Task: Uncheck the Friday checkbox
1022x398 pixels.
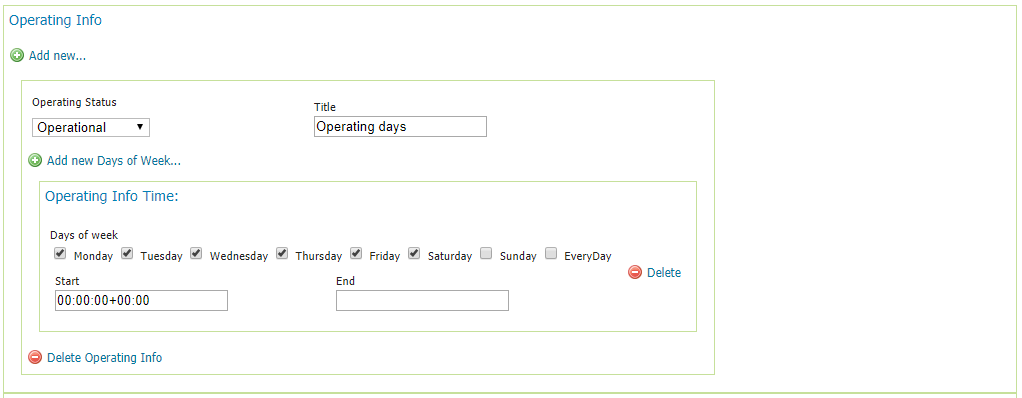Action: tap(356, 253)
